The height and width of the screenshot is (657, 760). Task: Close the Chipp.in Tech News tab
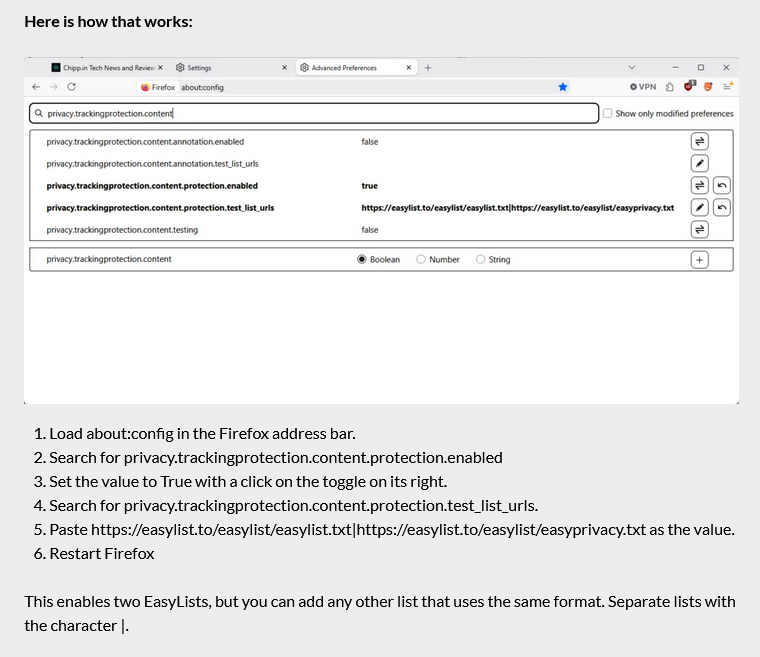160,67
